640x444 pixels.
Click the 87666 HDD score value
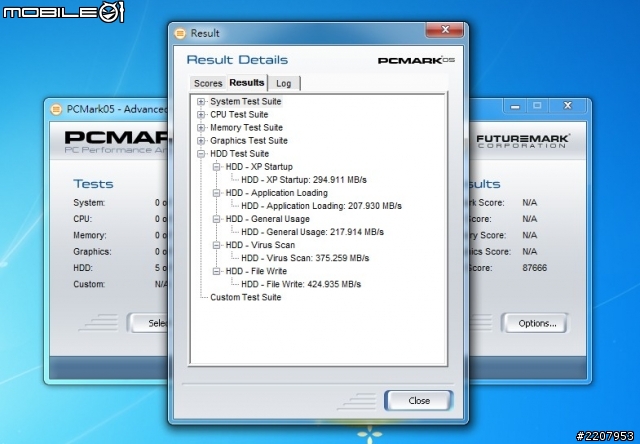pos(535,268)
